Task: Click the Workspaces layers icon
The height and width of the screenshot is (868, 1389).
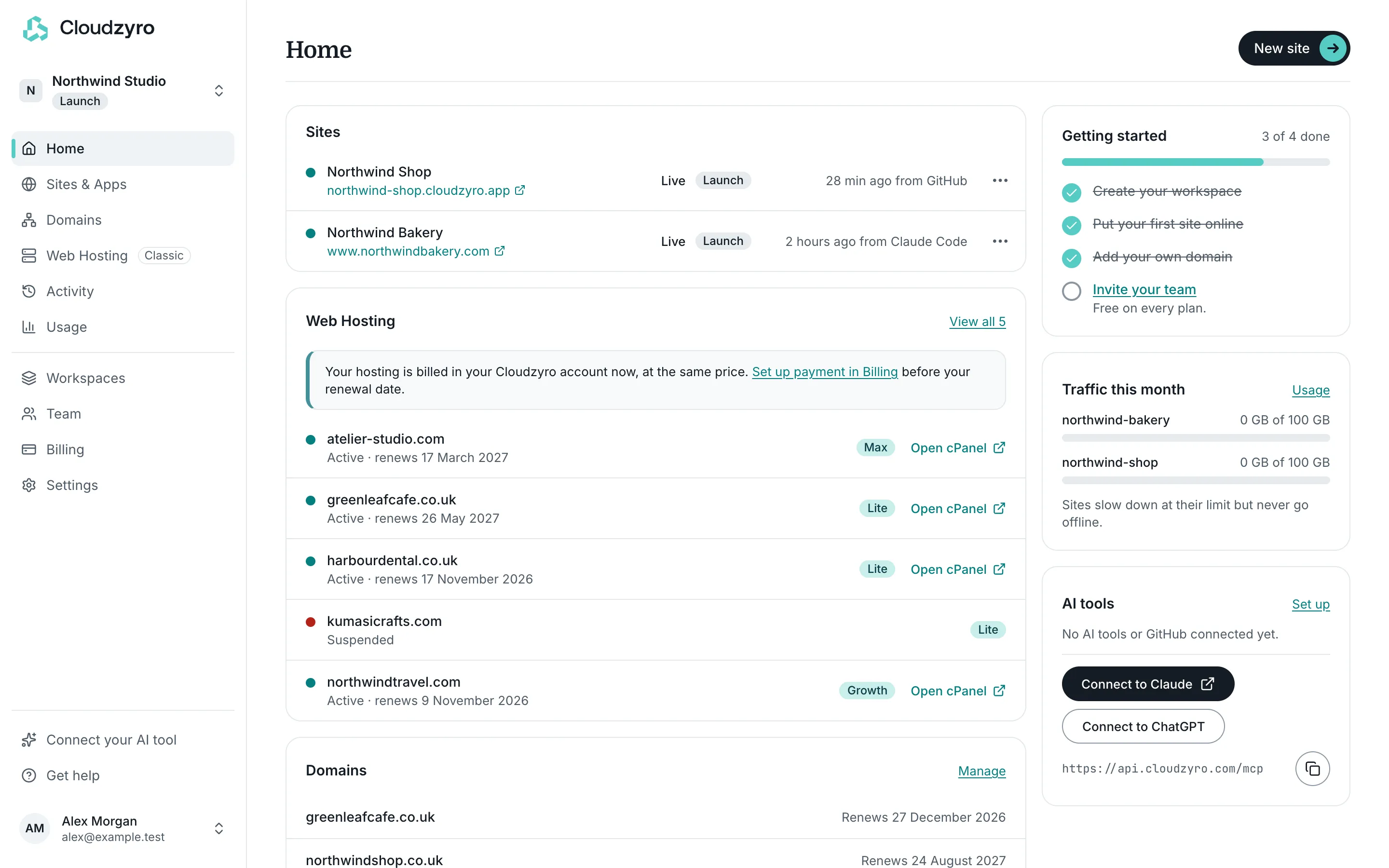Action: pyautogui.click(x=29, y=378)
